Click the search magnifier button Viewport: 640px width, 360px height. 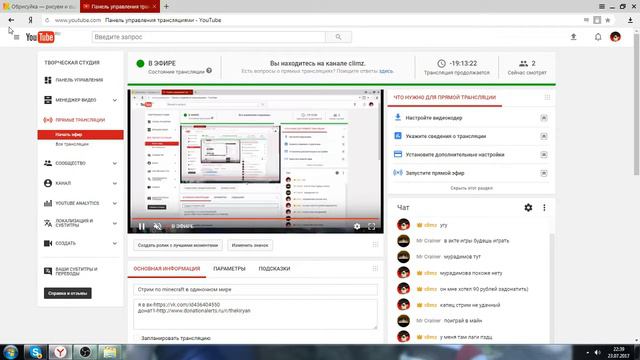pos(338,37)
